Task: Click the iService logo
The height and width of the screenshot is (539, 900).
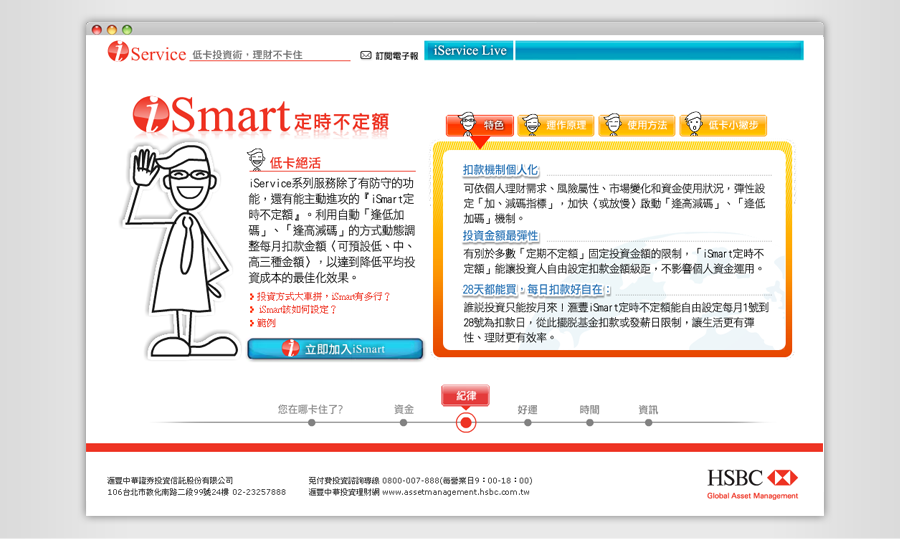Action: (147, 52)
